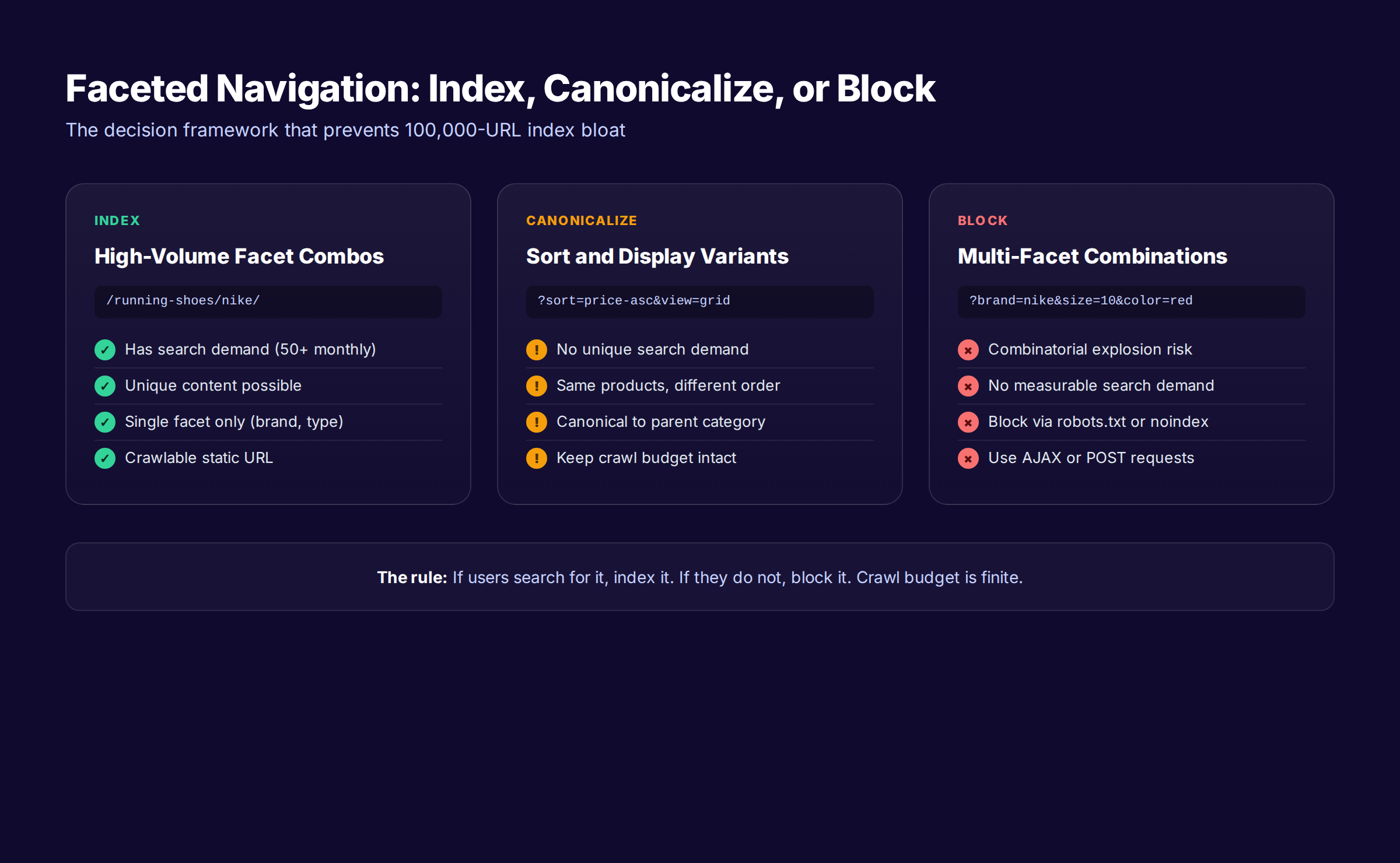Click red cross icon beside 'Combinatorial explosion risk'
1400x863 pixels.
click(x=968, y=350)
